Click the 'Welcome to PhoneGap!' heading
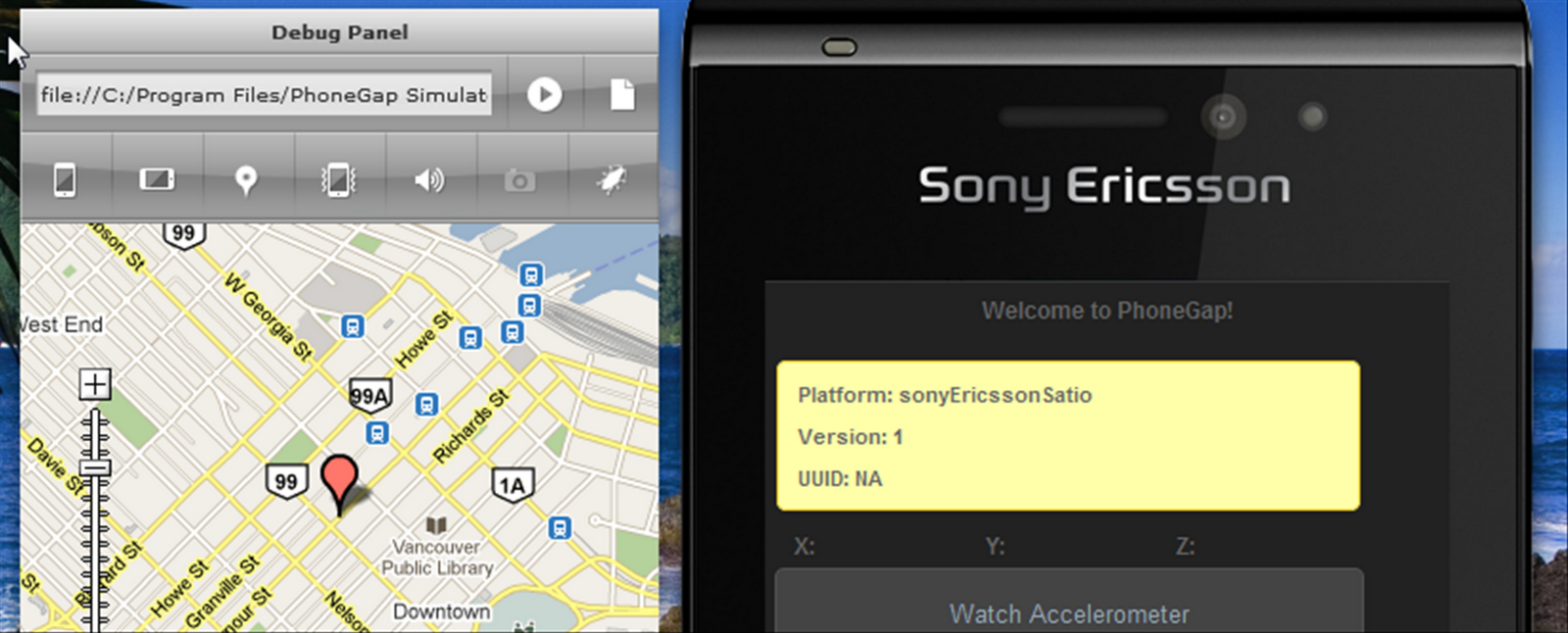 1107,311
